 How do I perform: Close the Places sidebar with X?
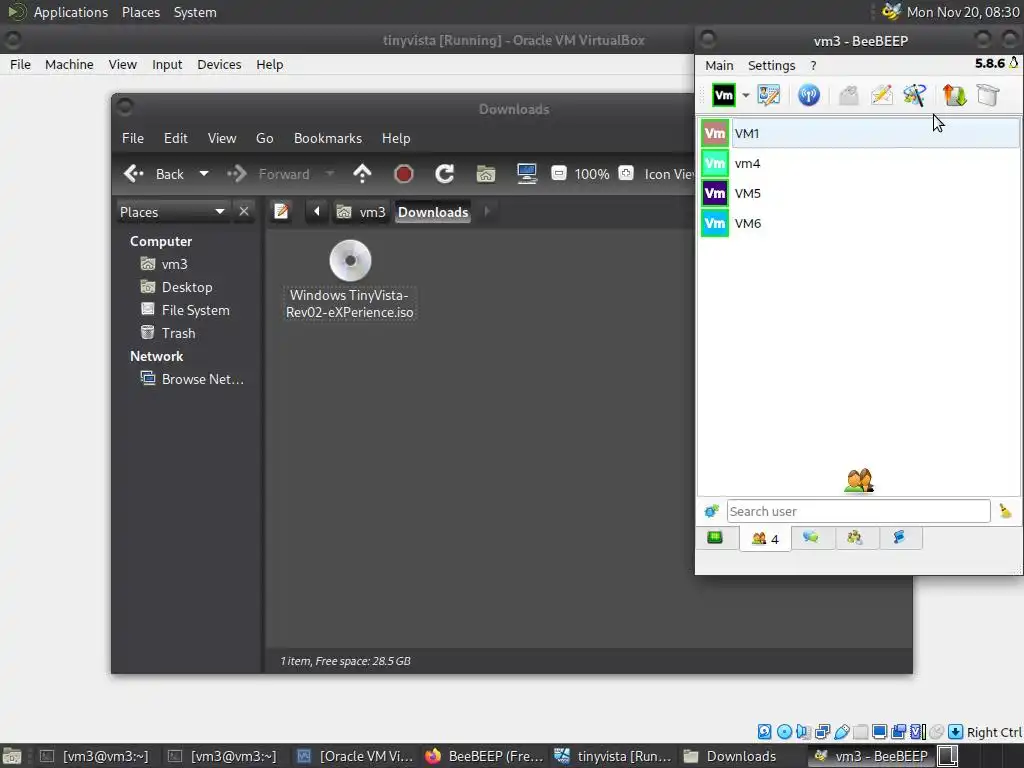coord(244,212)
